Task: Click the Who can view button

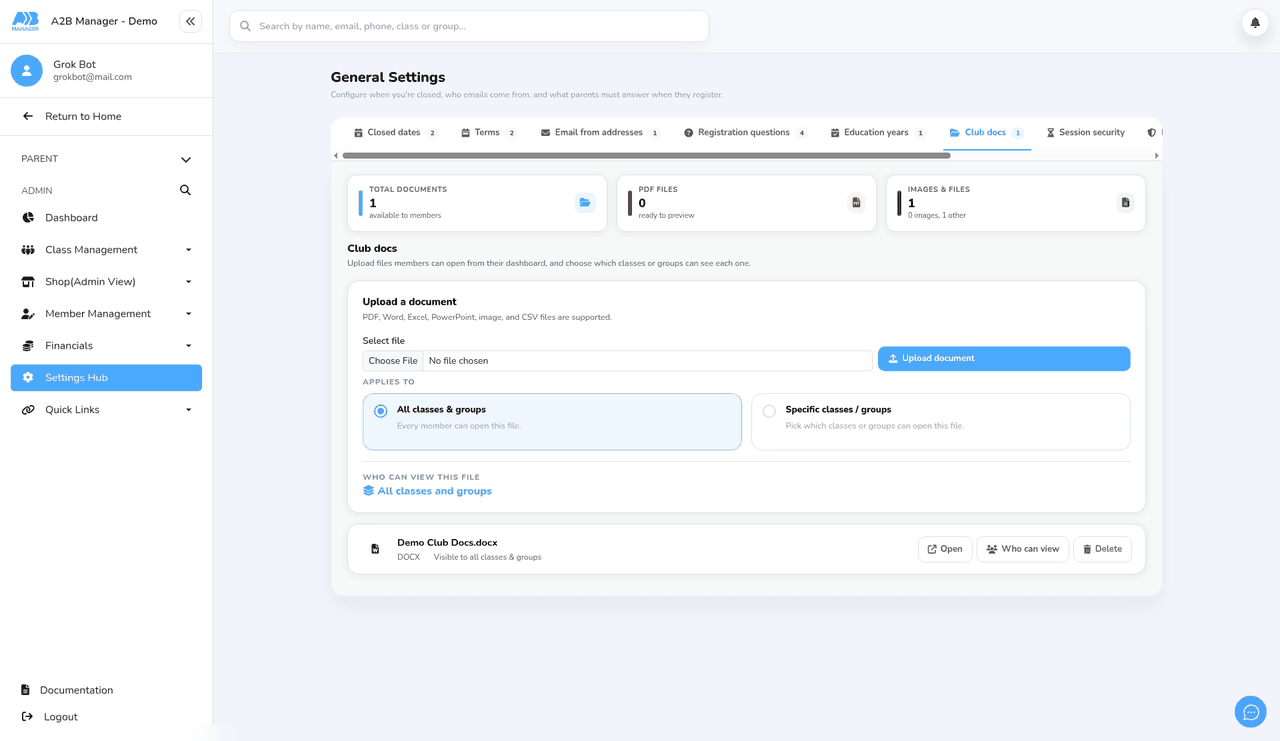Action: pos(1022,549)
